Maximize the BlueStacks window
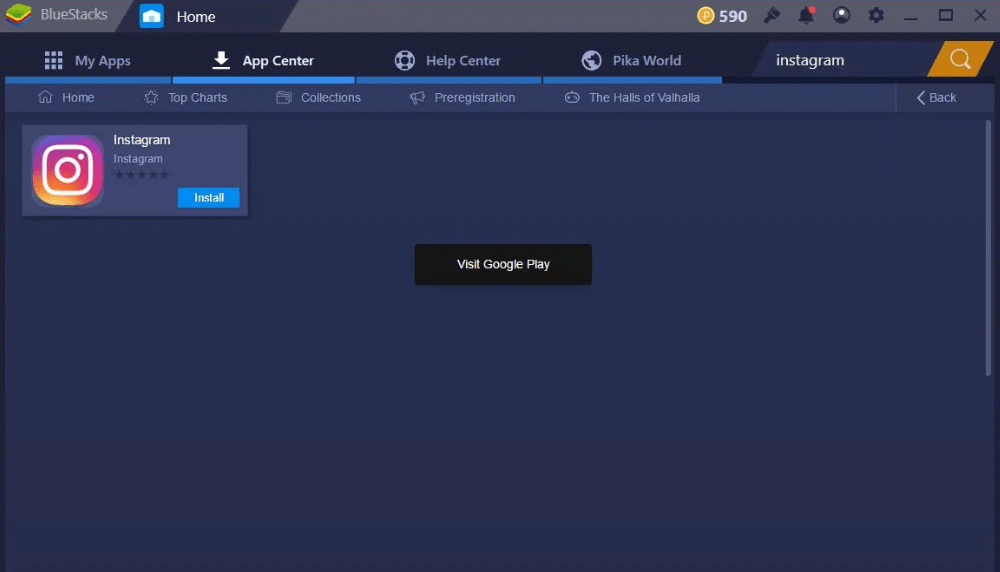Screen dimensions: 1000x572 (x=946, y=15)
